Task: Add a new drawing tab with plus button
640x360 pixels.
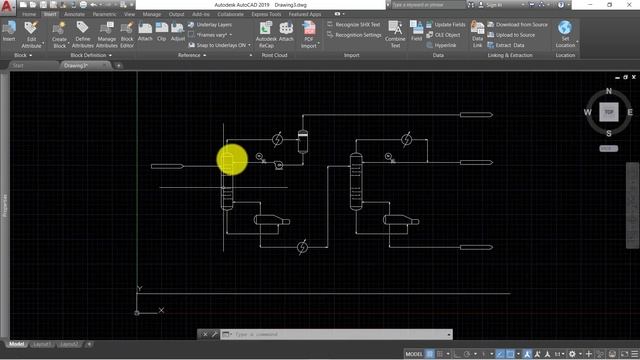Action: (x=118, y=65)
